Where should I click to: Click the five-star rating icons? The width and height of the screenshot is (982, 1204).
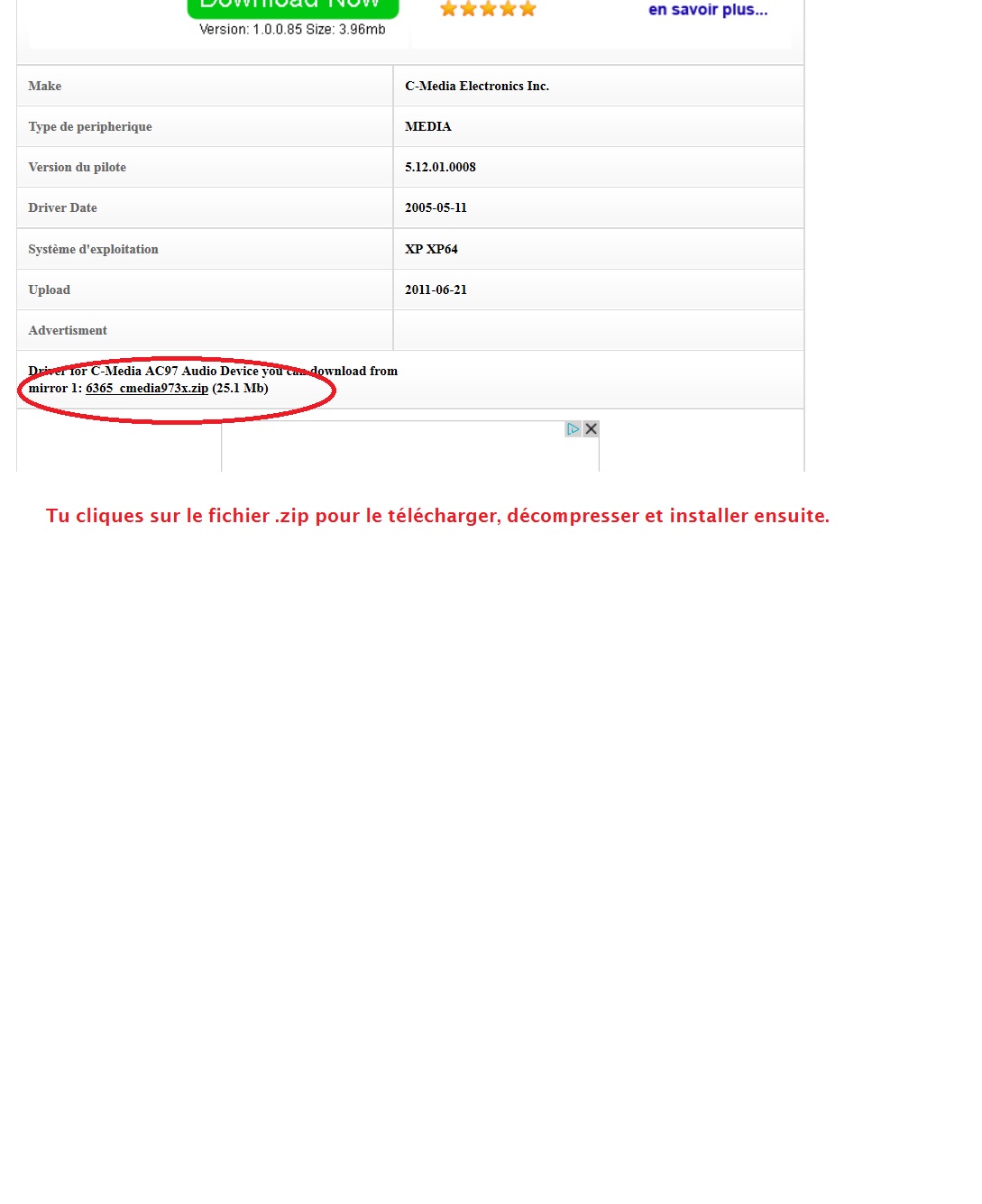(x=488, y=9)
